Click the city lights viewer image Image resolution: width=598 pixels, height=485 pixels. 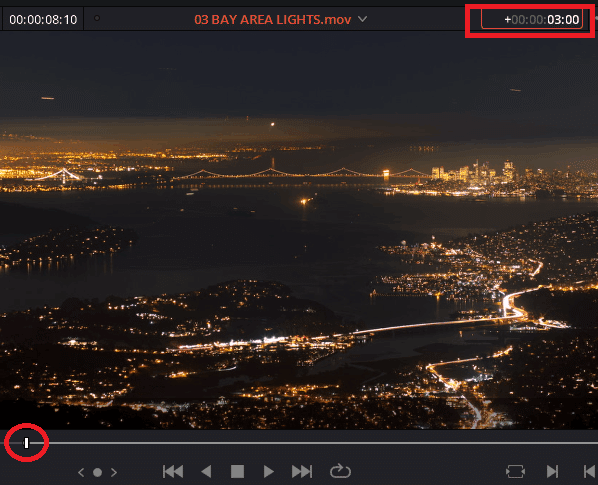(x=299, y=230)
